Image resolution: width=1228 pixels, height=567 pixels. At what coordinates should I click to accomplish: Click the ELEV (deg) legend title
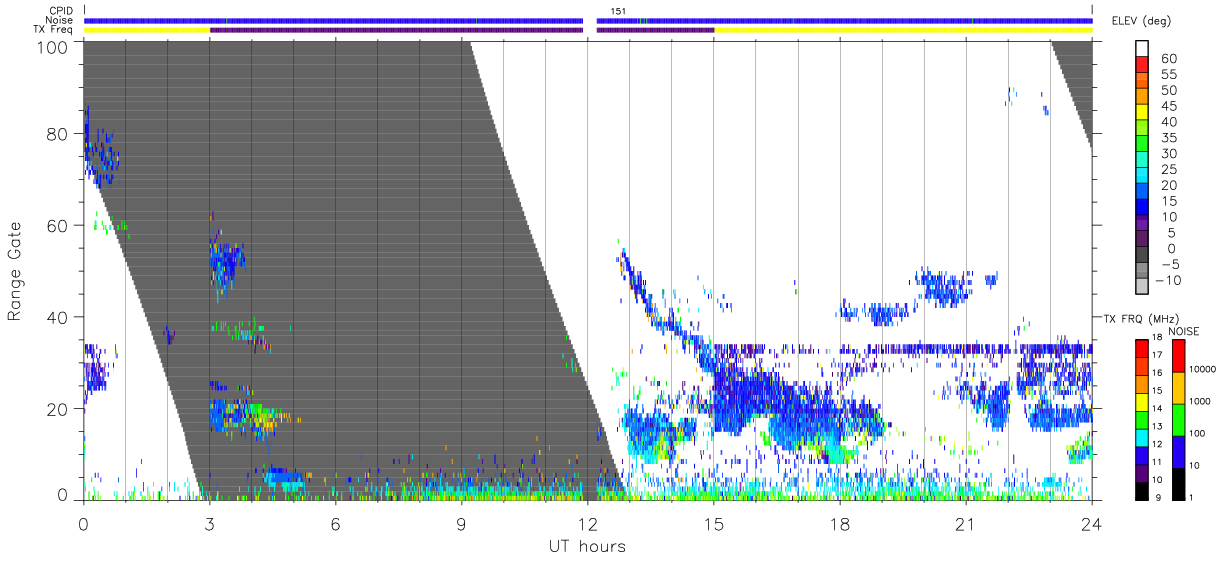coord(1142,21)
